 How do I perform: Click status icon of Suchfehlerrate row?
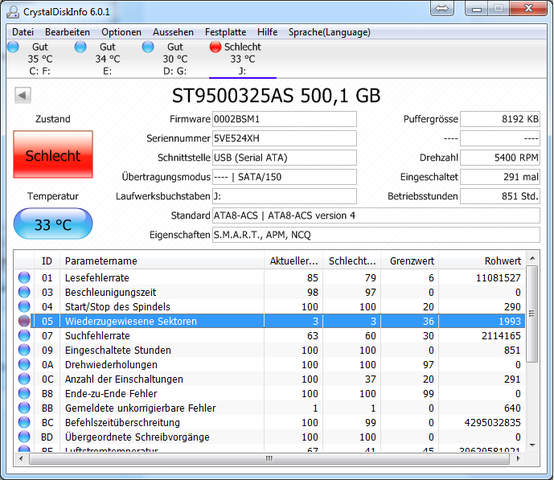pyautogui.click(x=24, y=336)
